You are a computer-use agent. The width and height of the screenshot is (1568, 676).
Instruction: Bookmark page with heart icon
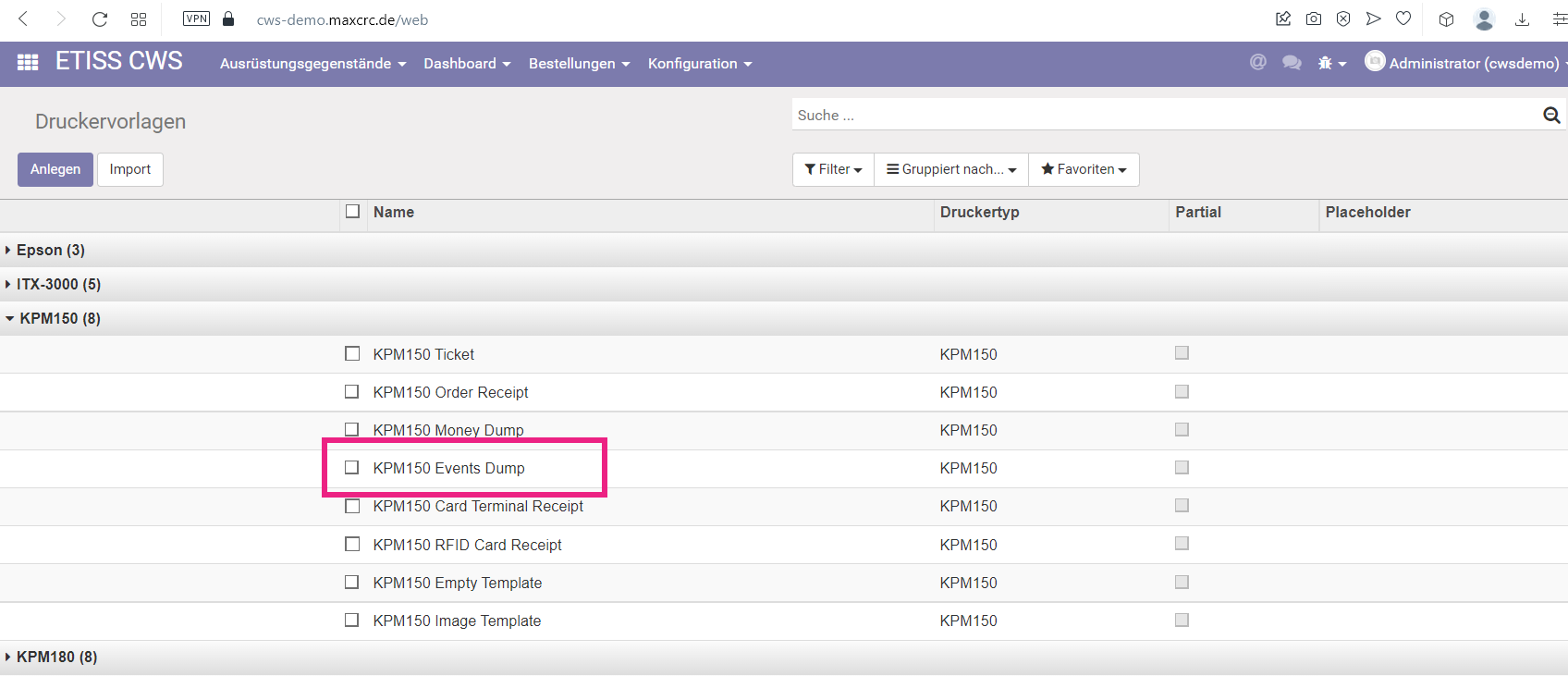pyautogui.click(x=1403, y=18)
